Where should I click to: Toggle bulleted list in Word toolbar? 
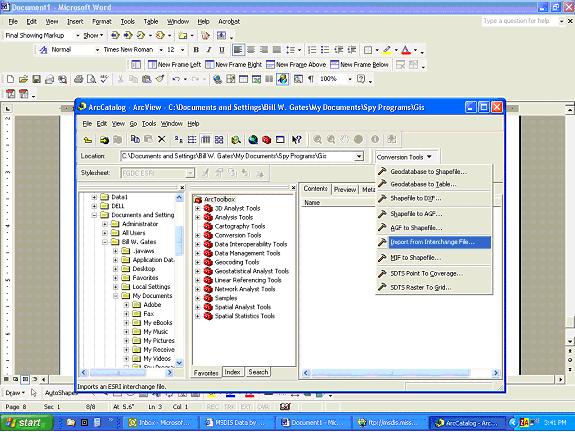325,50
